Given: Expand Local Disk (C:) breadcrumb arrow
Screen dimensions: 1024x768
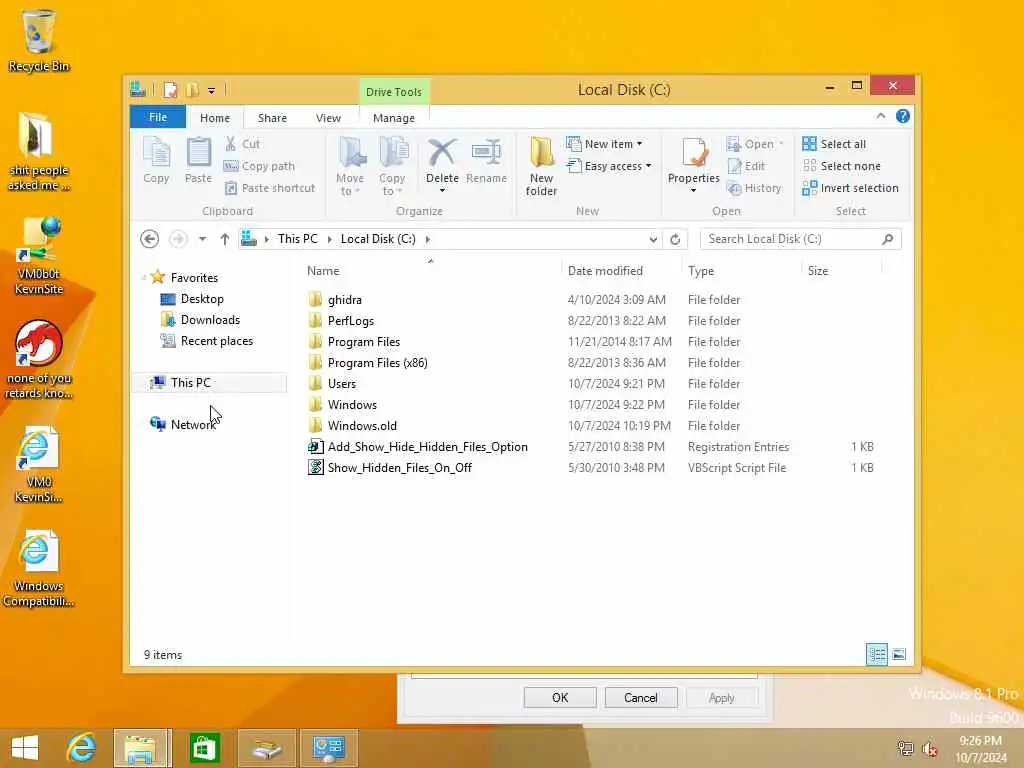Looking at the screenshot, I should (x=428, y=239).
